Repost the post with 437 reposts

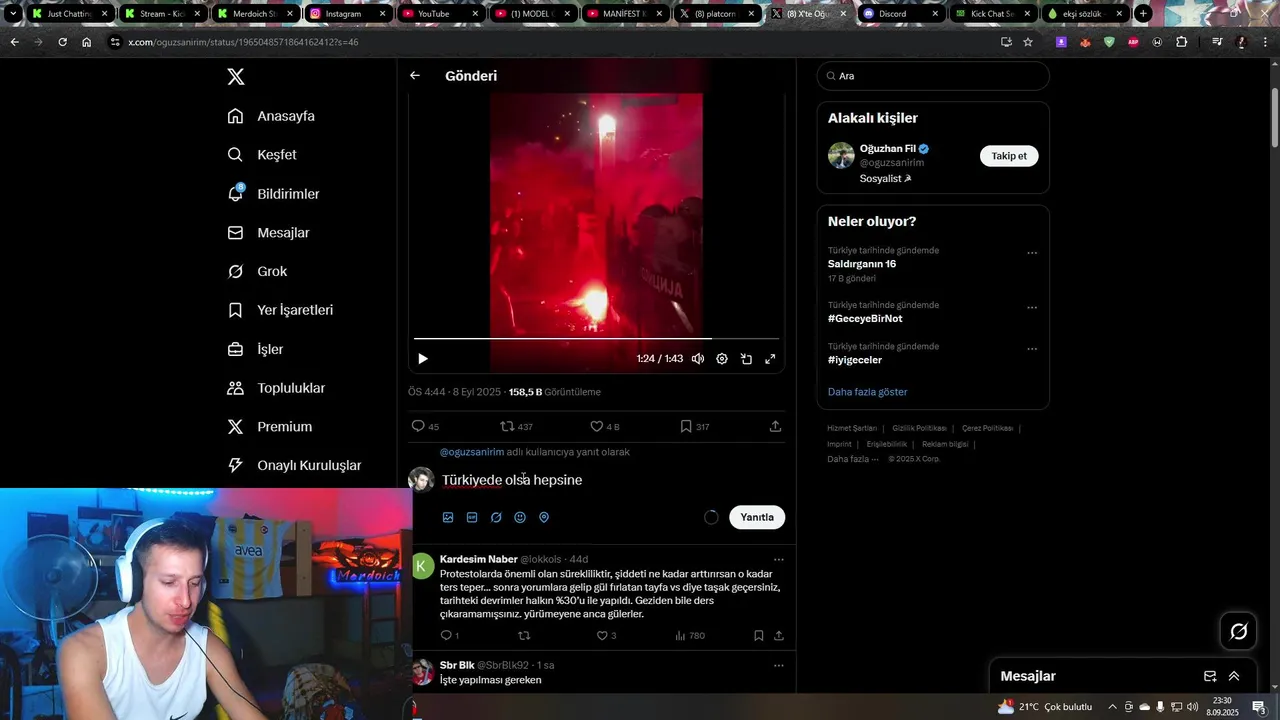click(516, 426)
